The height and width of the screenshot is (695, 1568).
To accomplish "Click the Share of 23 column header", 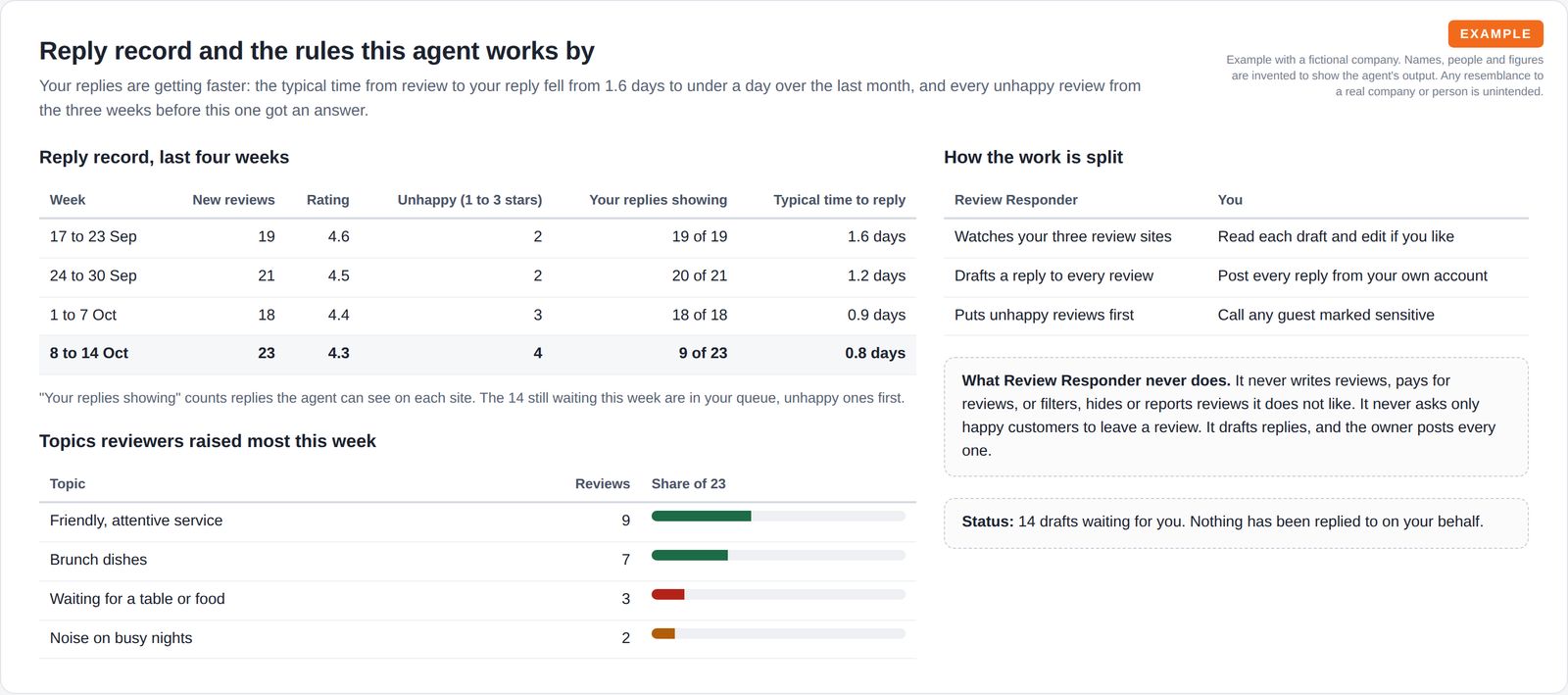I will [688, 483].
